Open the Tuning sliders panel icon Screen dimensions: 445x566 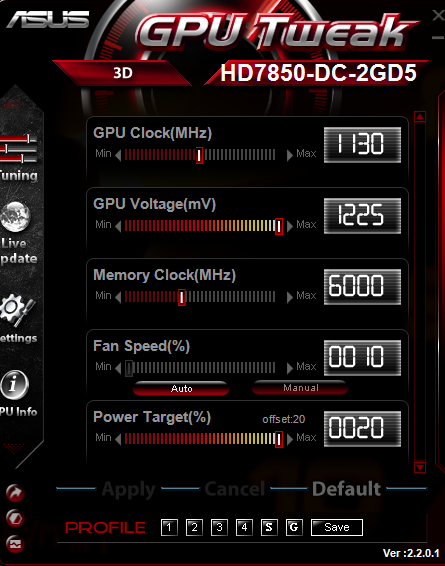pos(18,149)
